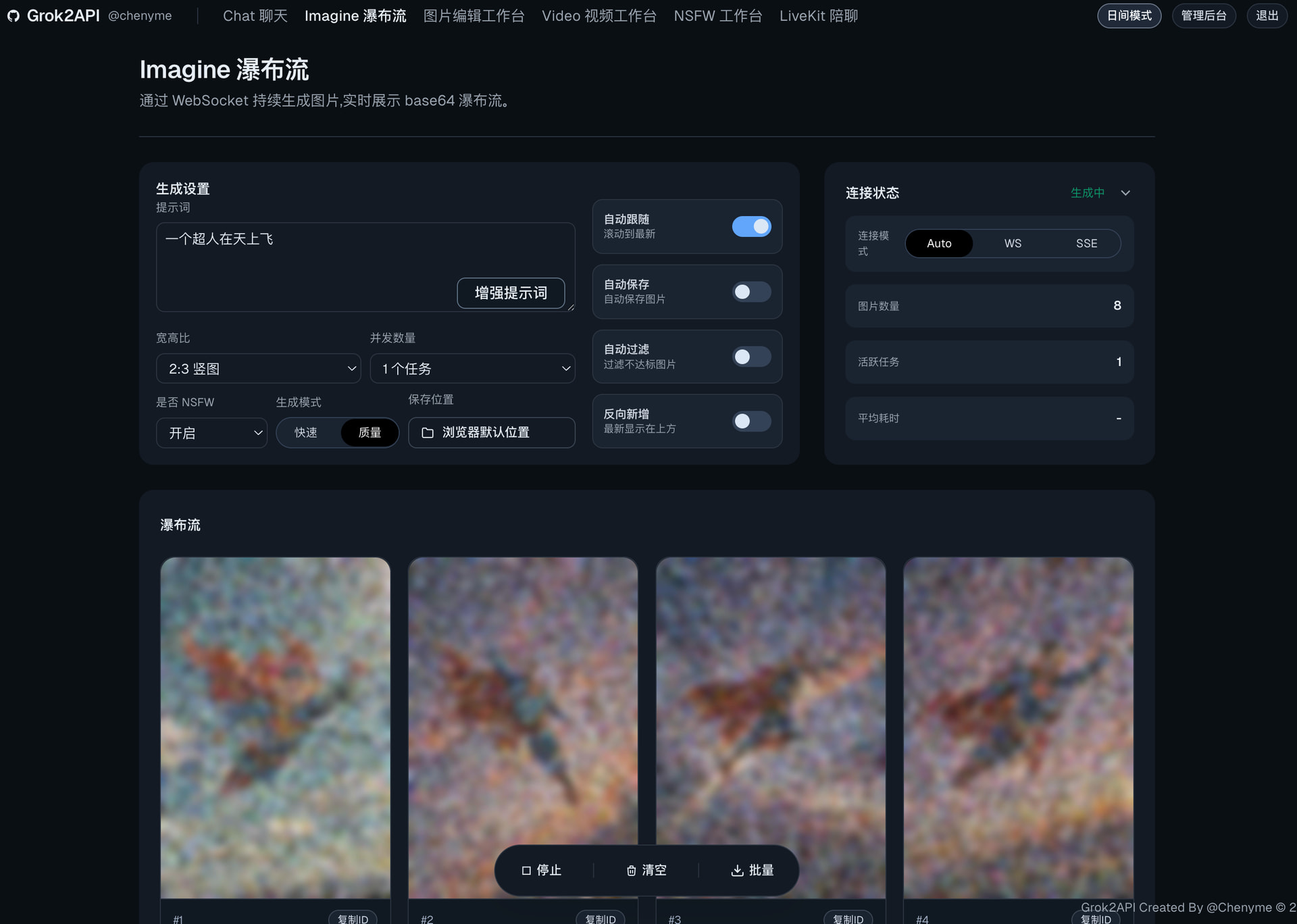Open waterfall image thumbnail #3

770,727
